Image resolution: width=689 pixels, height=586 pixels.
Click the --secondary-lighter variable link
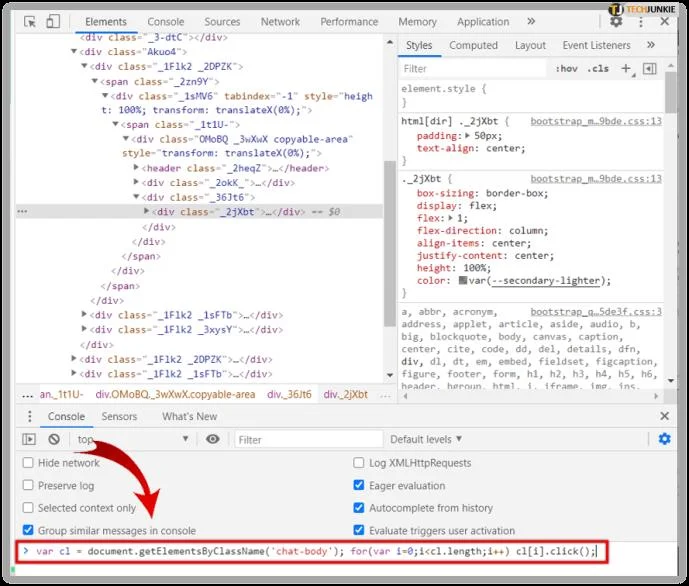(x=546, y=281)
